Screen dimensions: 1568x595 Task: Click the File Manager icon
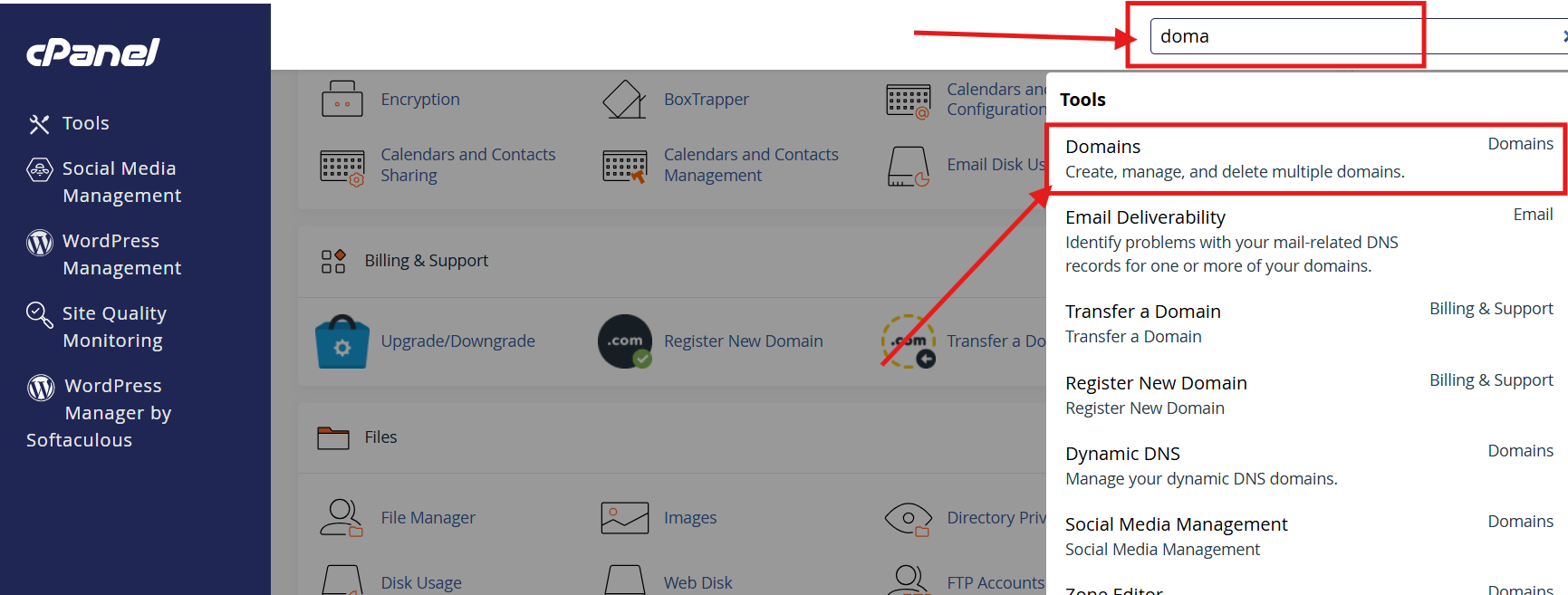click(x=341, y=518)
